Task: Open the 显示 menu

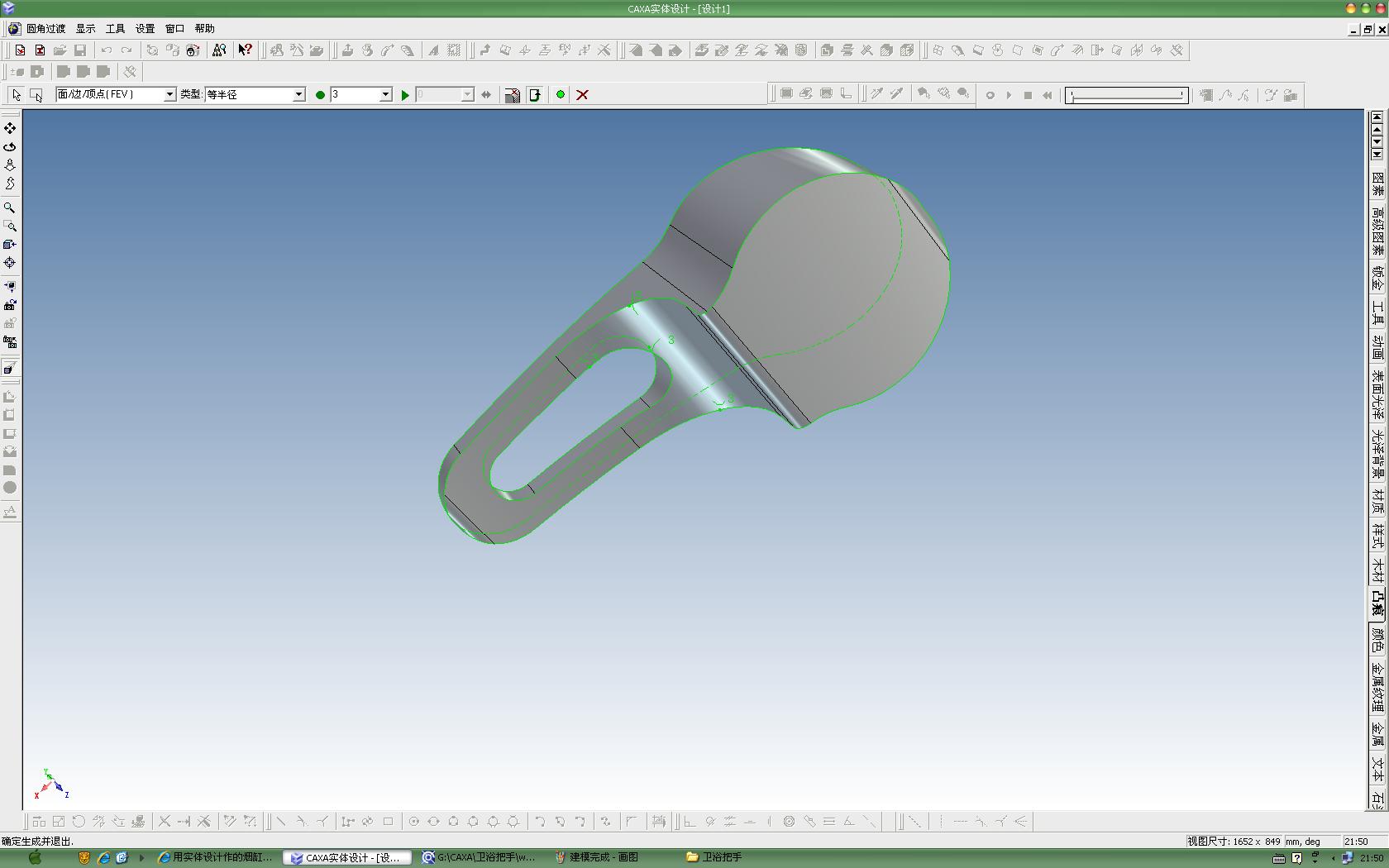Action: pos(85,29)
